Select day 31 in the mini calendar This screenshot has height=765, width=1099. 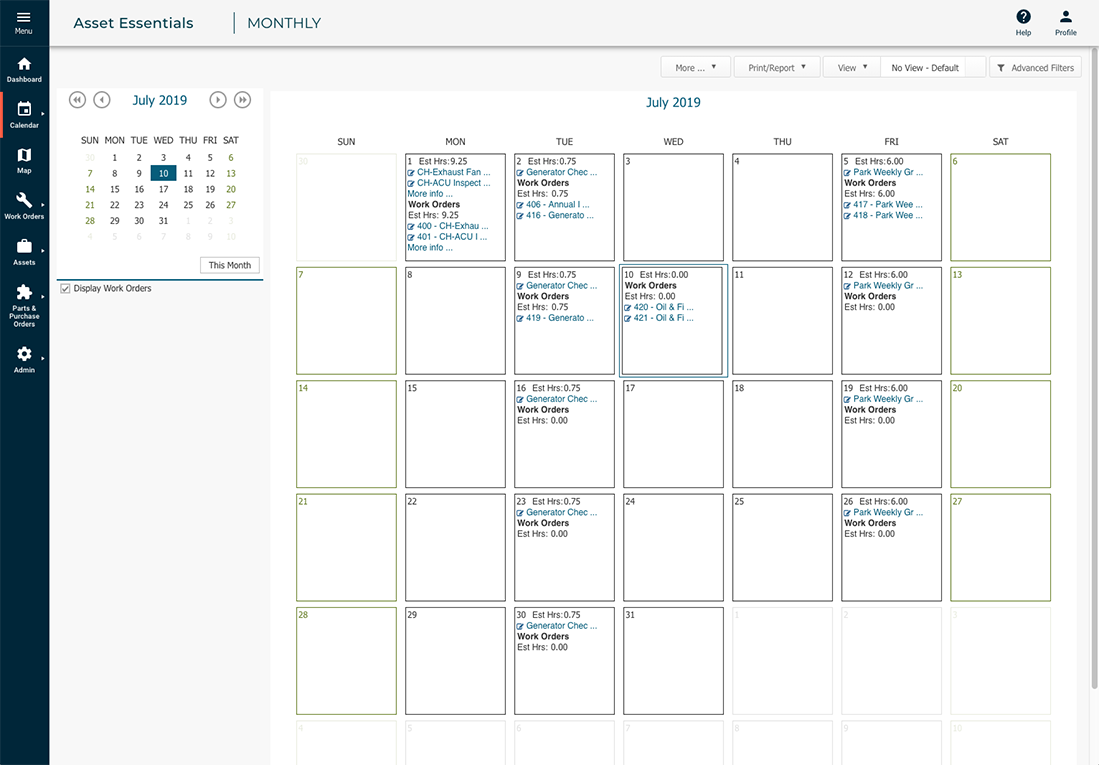click(163, 221)
